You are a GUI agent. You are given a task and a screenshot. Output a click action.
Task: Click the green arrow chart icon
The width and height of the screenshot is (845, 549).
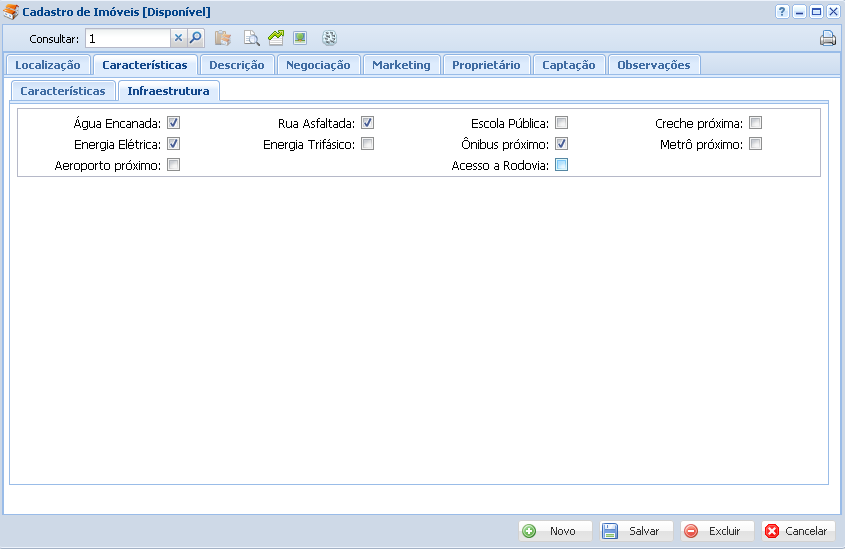click(x=276, y=38)
